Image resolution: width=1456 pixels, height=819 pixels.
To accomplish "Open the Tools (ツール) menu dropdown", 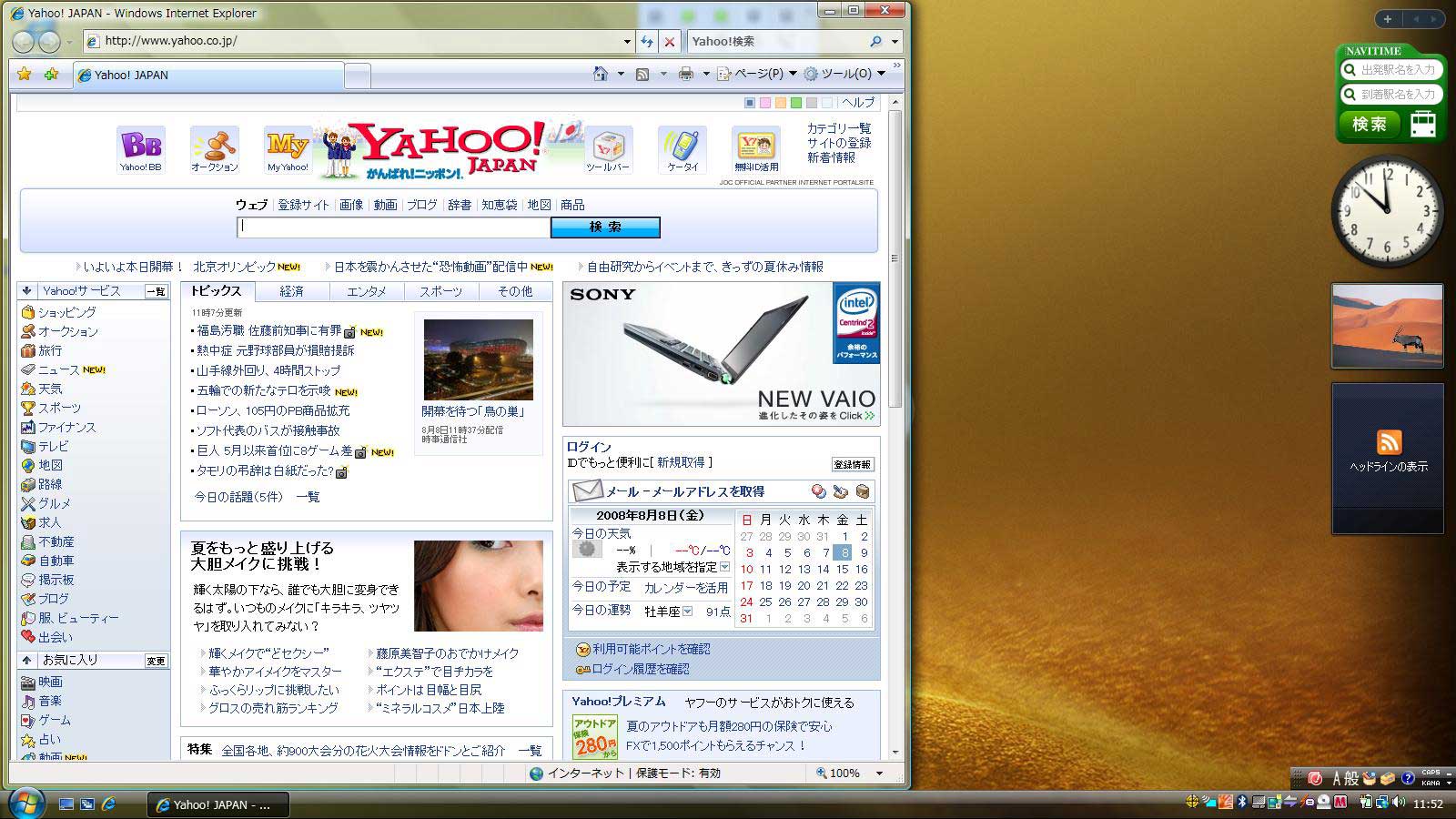I will tap(844, 74).
